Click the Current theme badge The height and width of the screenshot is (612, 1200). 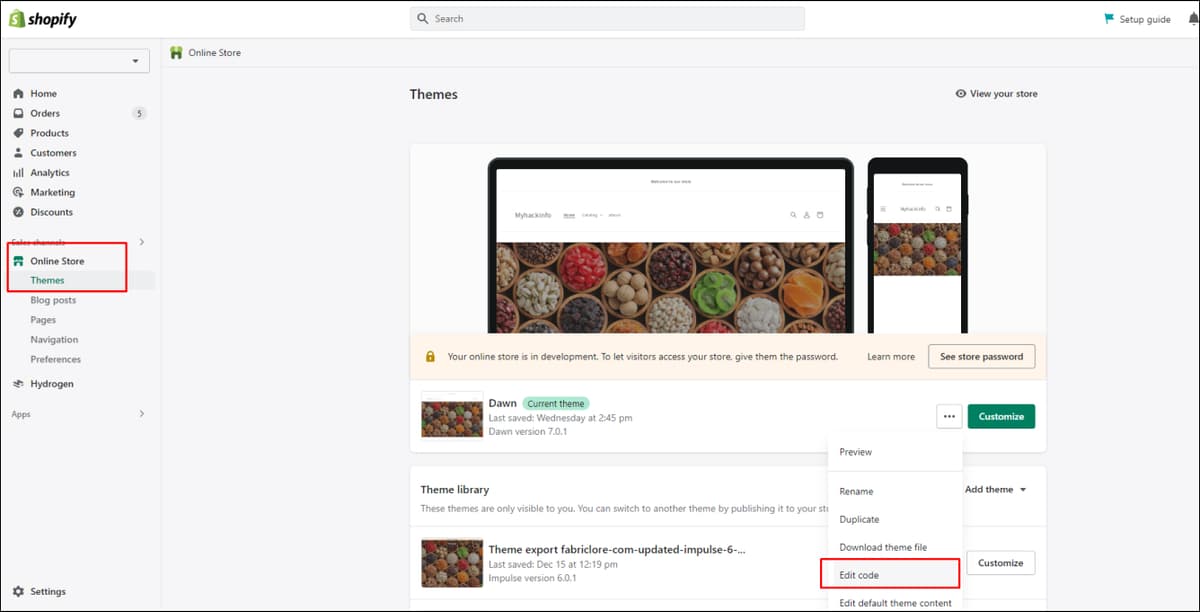point(555,404)
